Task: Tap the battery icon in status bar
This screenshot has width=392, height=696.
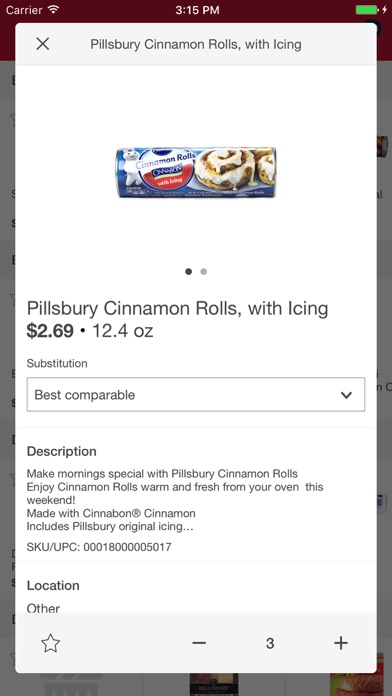Action: click(367, 9)
